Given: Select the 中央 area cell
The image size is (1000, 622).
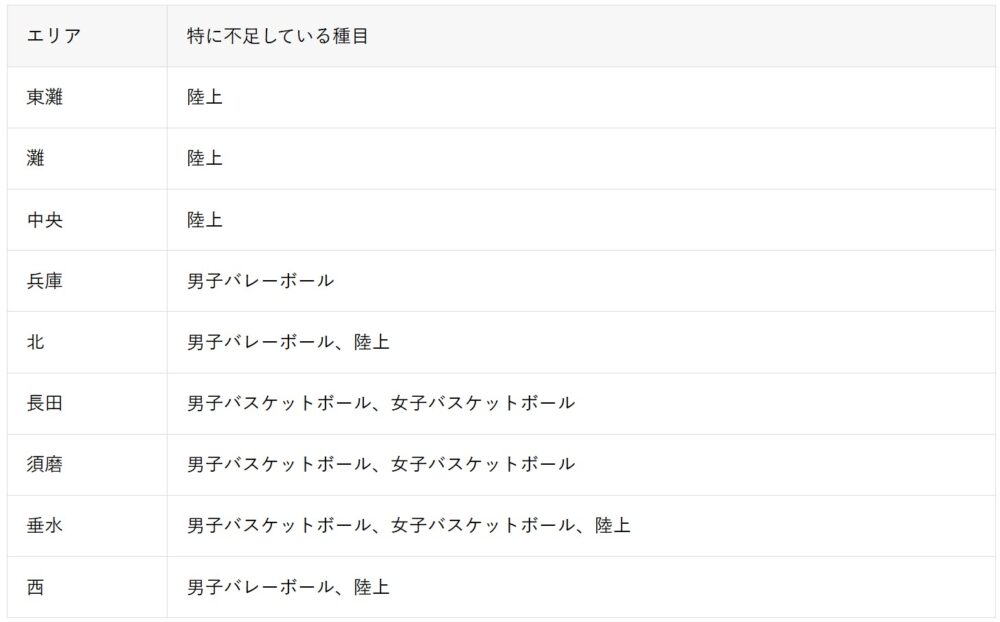Looking at the screenshot, I should [x=87, y=220].
